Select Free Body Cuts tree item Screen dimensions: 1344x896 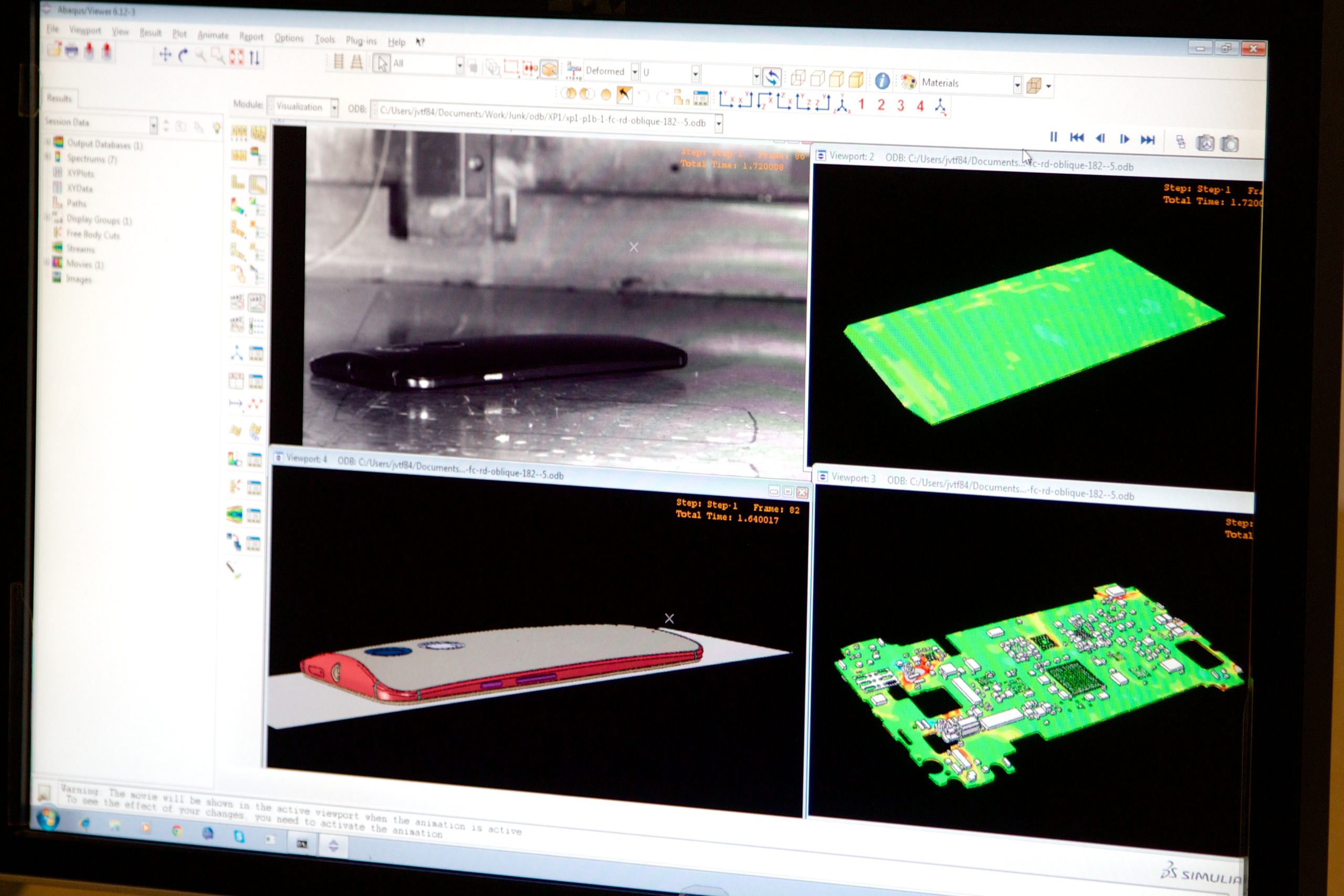tap(92, 234)
